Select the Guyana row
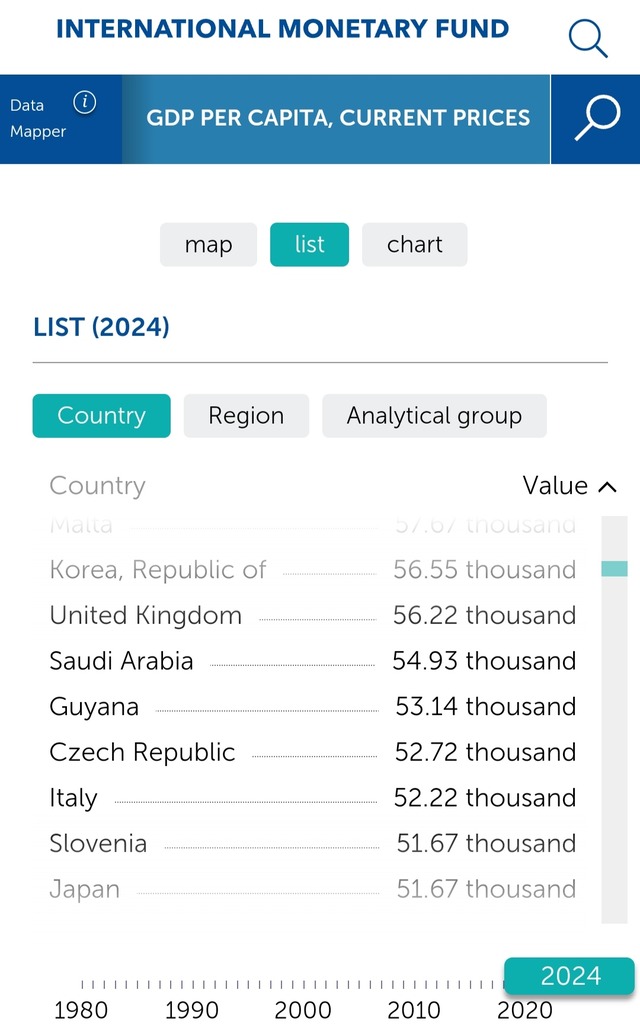 pyautogui.click(x=313, y=706)
